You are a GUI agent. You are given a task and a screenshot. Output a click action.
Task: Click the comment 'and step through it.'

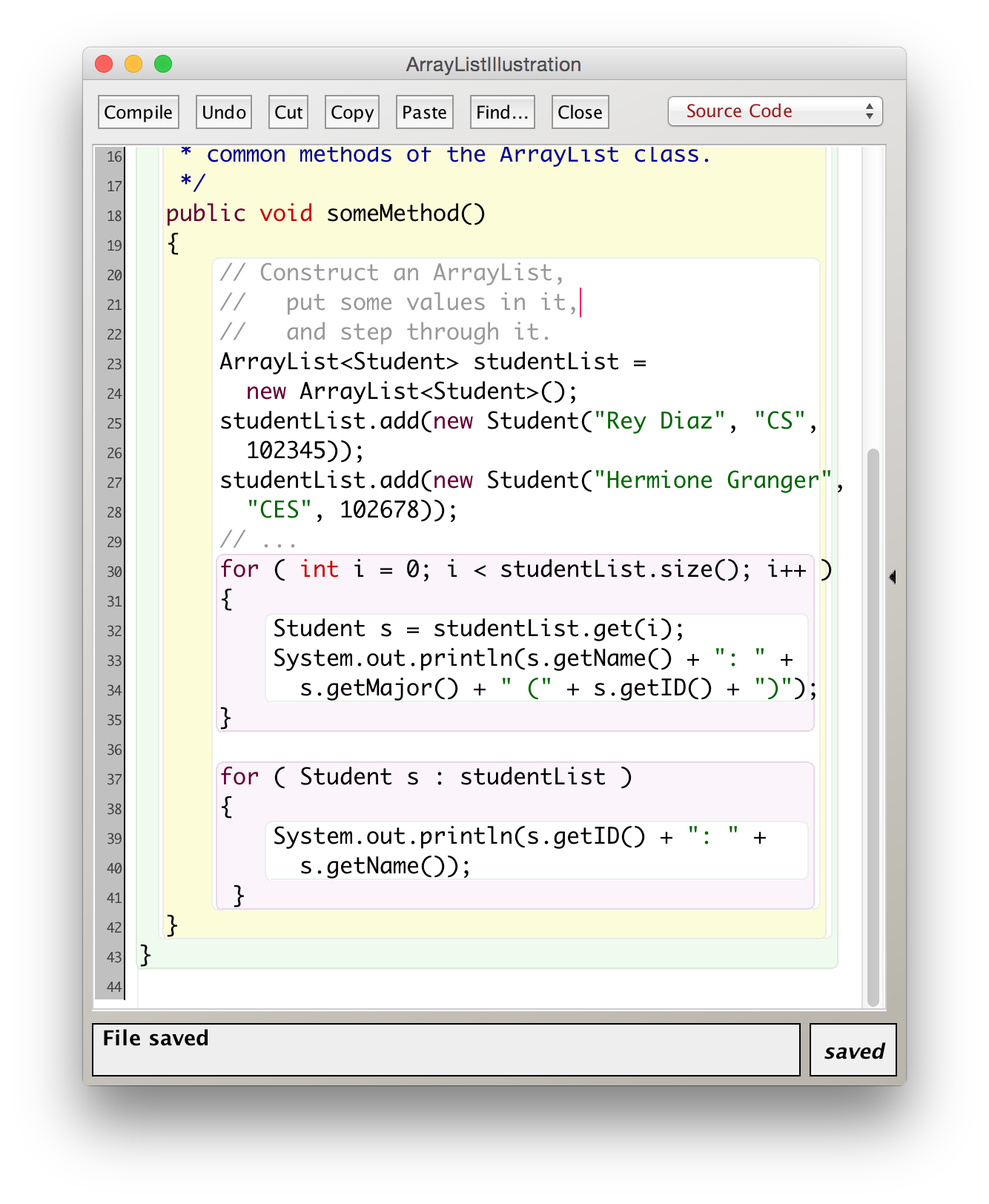[418, 332]
